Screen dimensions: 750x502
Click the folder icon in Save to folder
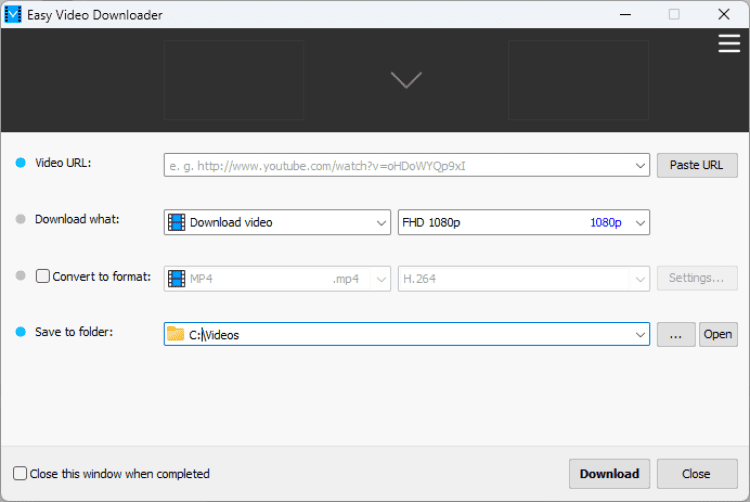pos(176,334)
